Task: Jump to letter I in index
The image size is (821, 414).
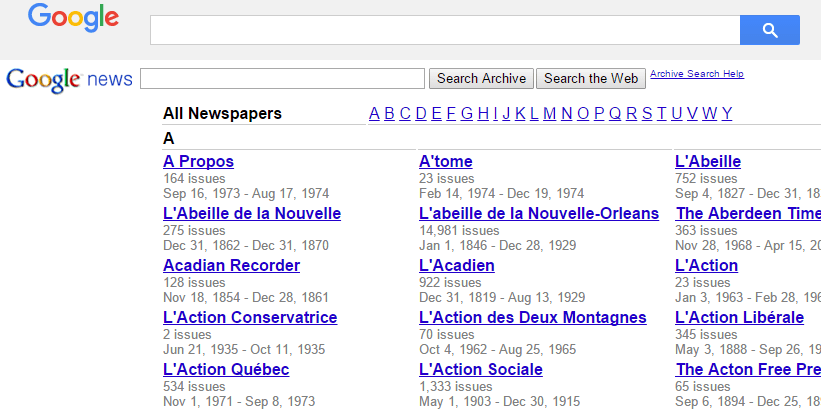Action: coord(495,114)
